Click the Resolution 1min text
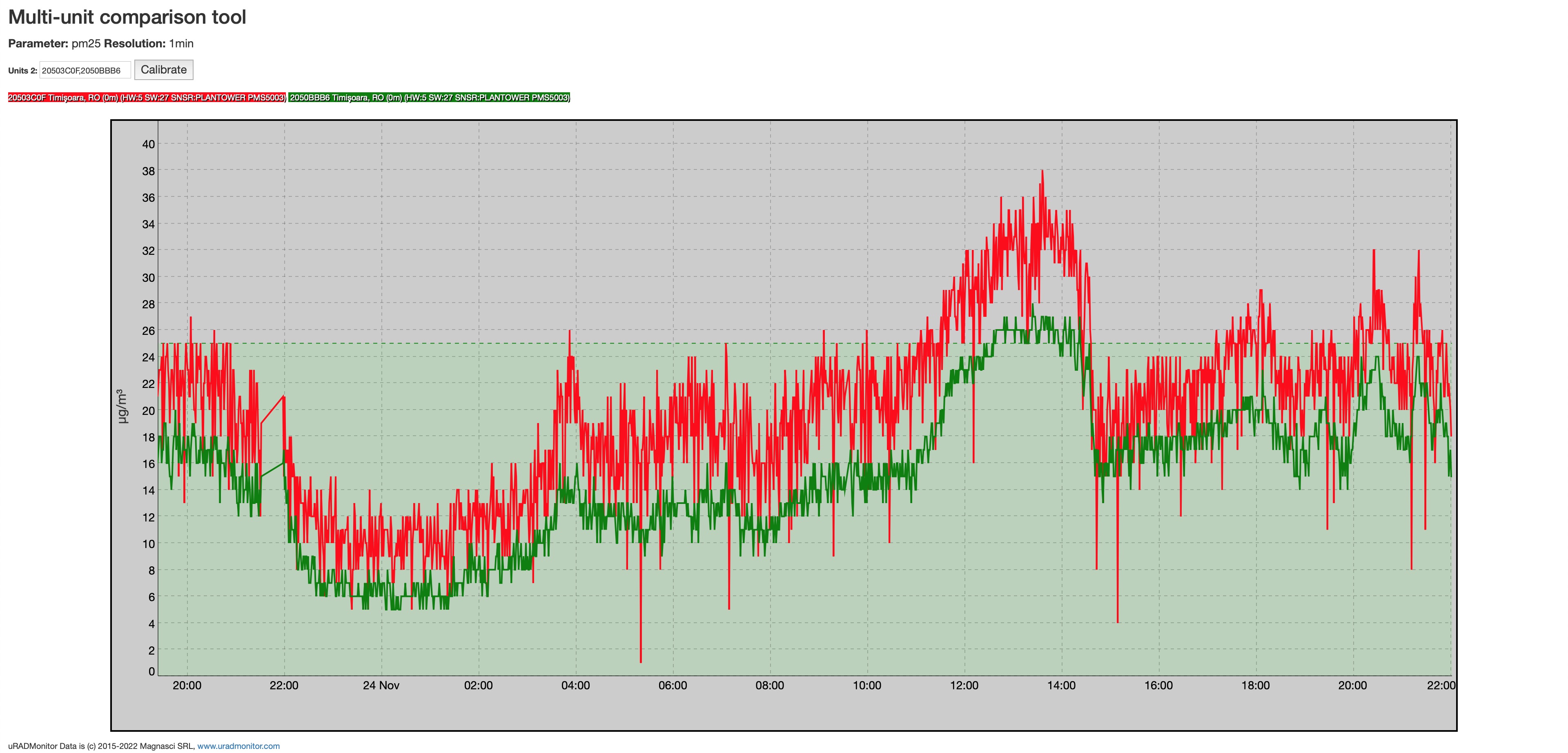This screenshot has height=753, width=1568. [149, 43]
